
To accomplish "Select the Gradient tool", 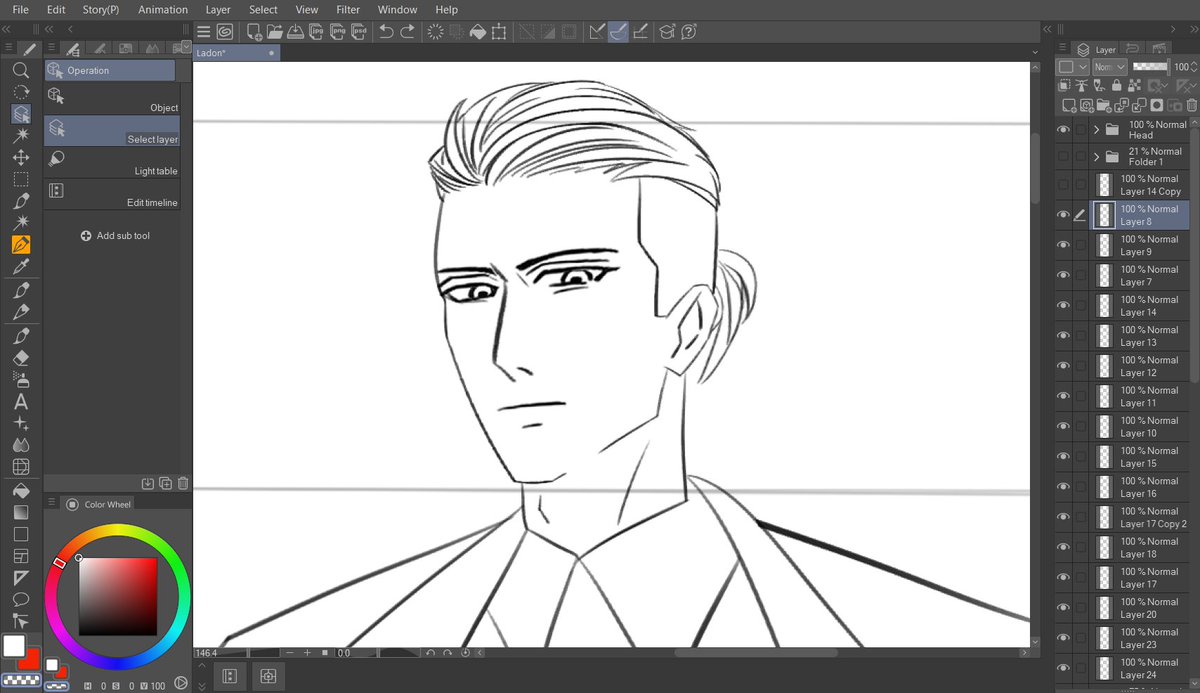I will pyautogui.click(x=21, y=512).
